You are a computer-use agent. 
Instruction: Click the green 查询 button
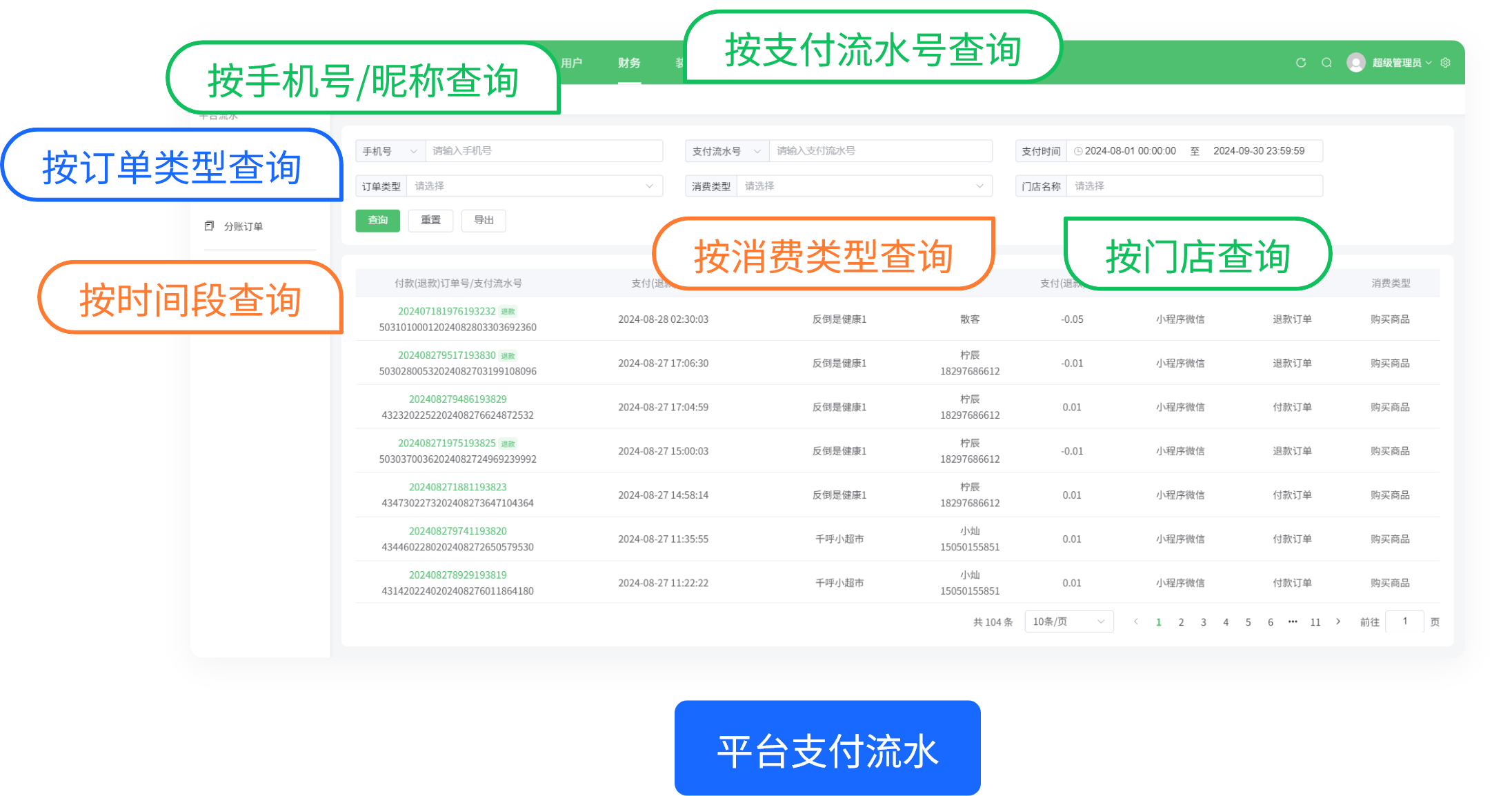[x=377, y=220]
